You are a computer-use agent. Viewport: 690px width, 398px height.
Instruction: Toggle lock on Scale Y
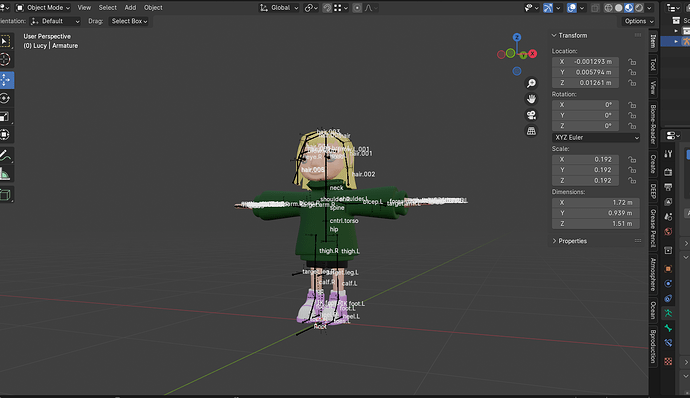click(x=632, y=170)
